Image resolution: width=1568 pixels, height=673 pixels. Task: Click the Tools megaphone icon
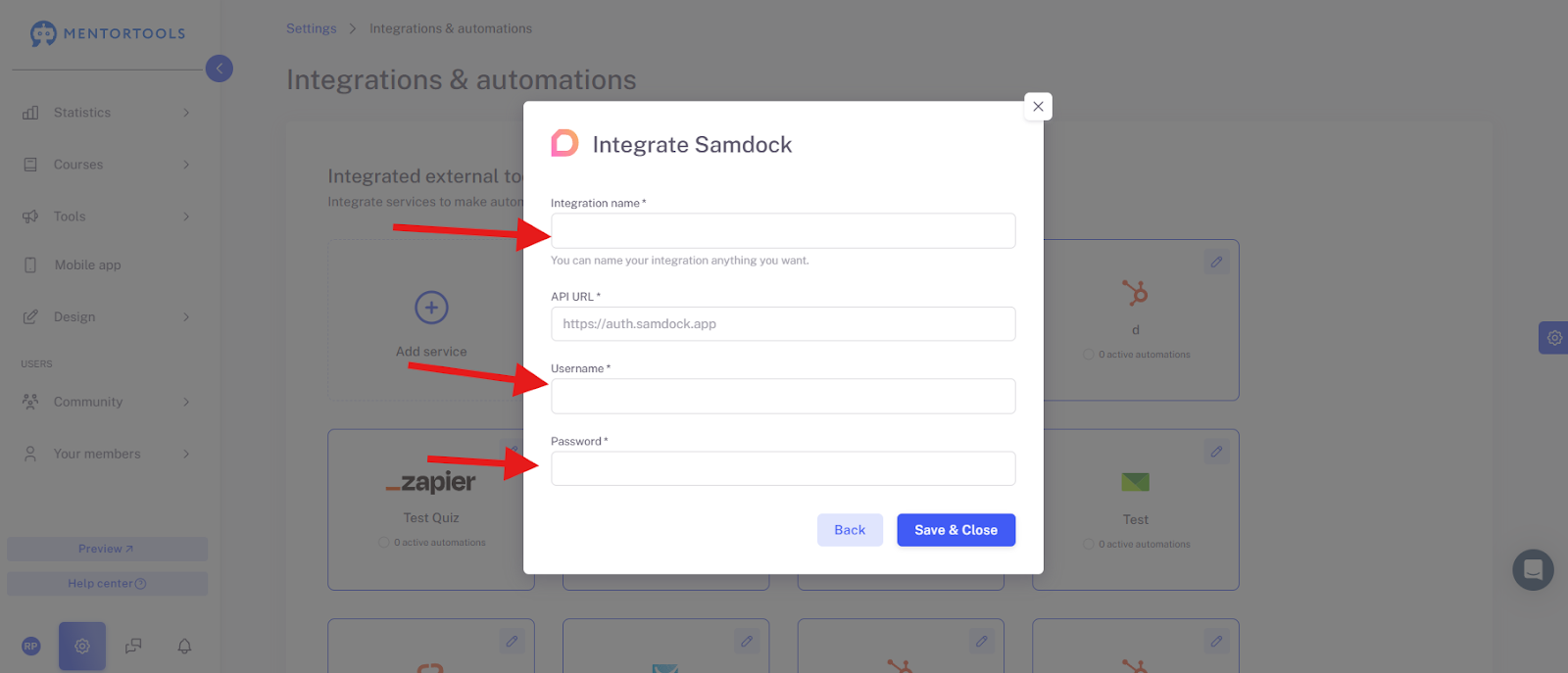[x=30, y=216]
